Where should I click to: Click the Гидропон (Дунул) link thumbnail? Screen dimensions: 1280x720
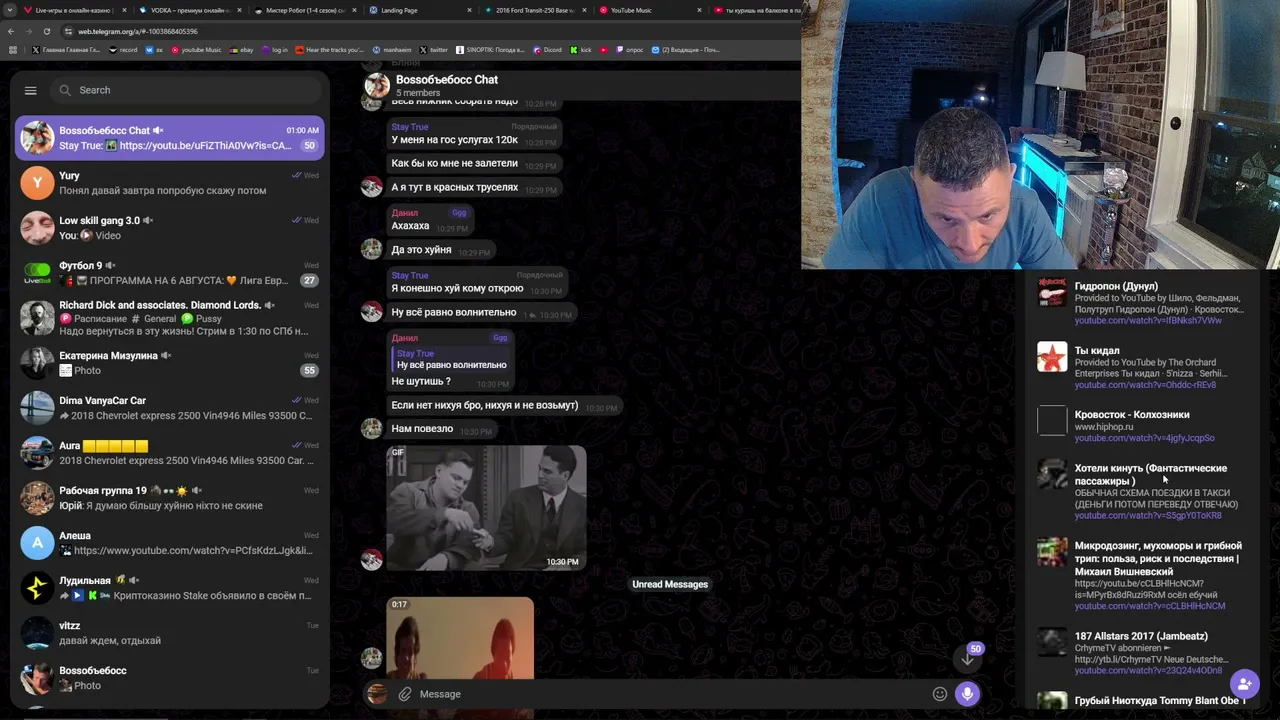(1052, 293)
